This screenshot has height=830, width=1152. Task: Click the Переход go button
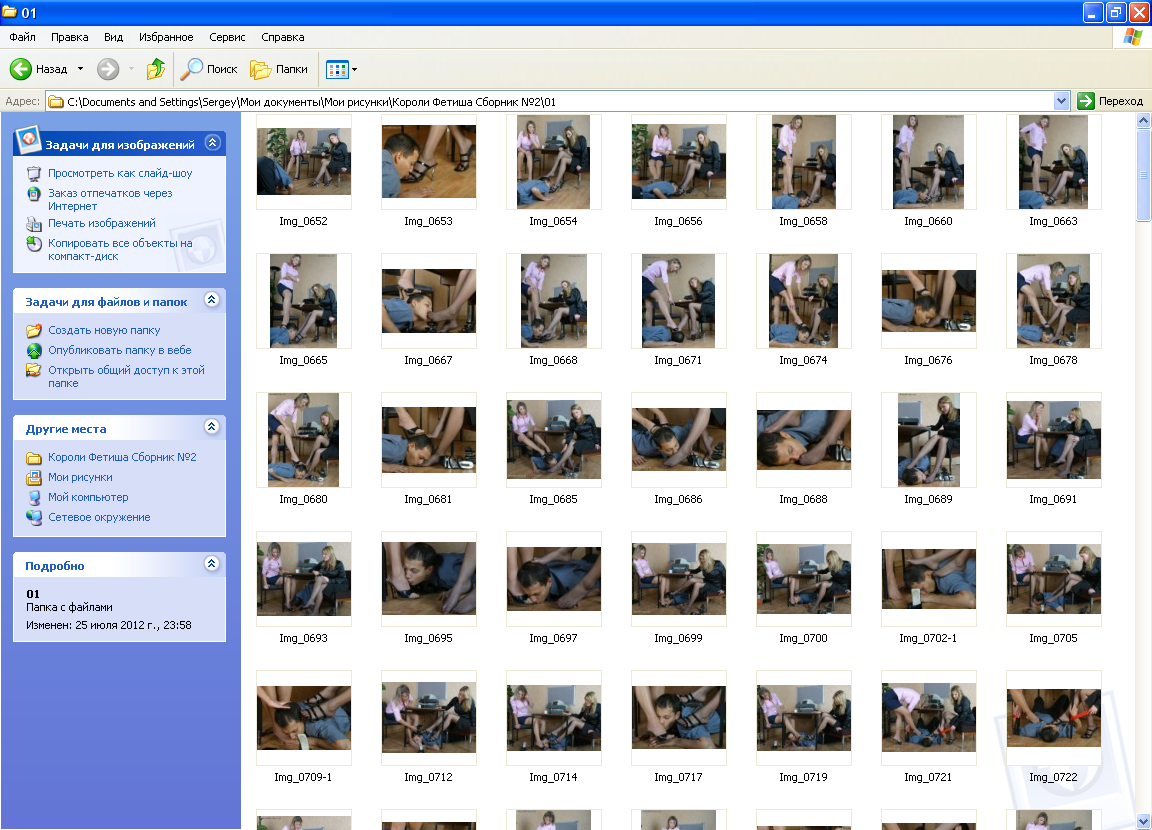[1110, 101]
